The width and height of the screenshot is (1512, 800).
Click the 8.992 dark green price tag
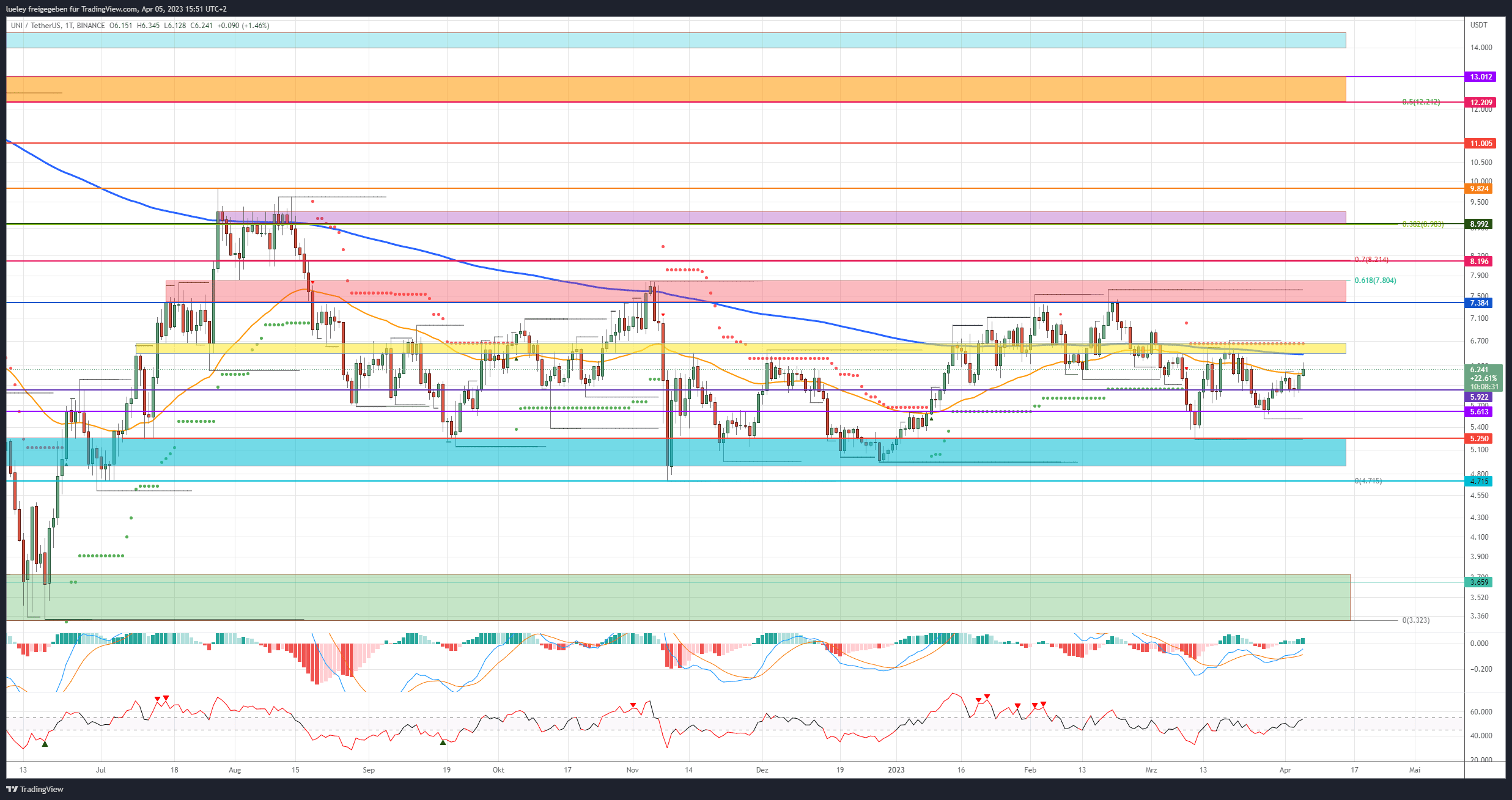[1479, 224]
